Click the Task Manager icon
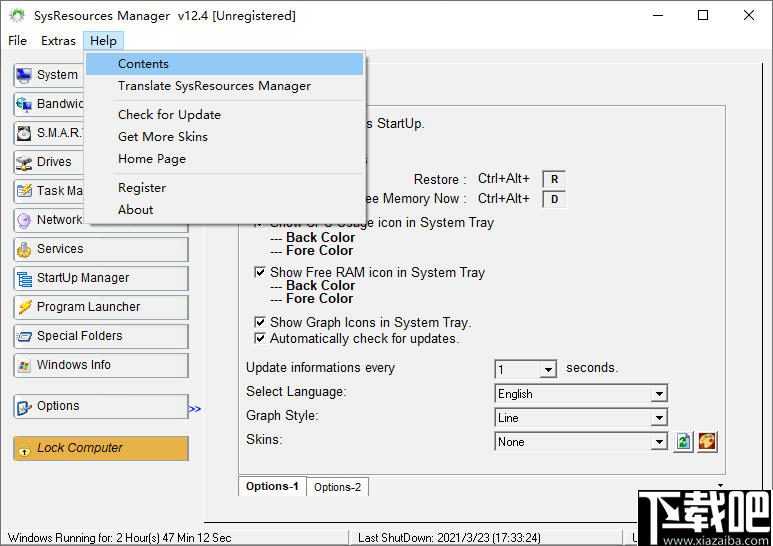This screenshot has height=546, width=773. pos(24,191)
